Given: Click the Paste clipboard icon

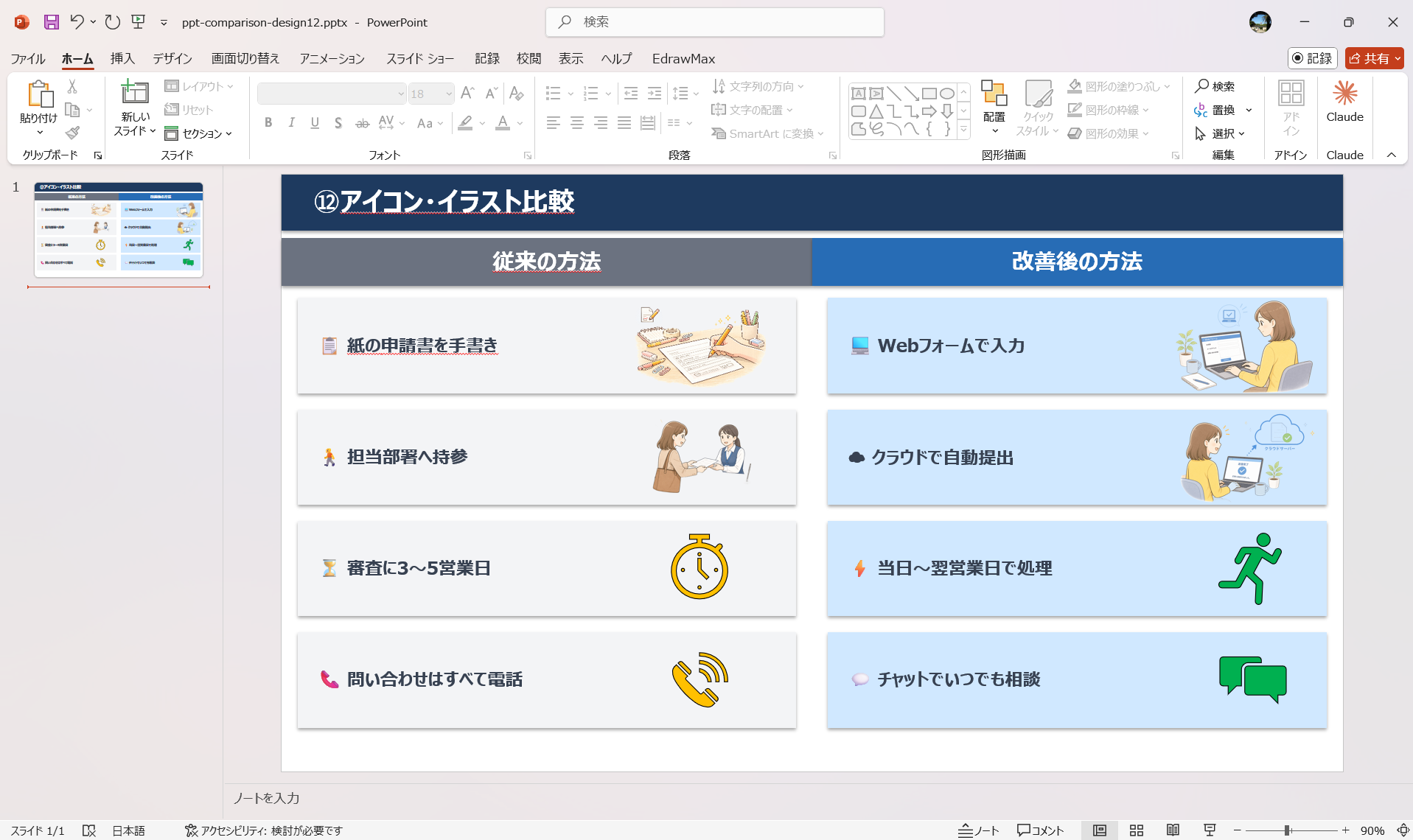Looking at the screenshot, I should [39, 94].
